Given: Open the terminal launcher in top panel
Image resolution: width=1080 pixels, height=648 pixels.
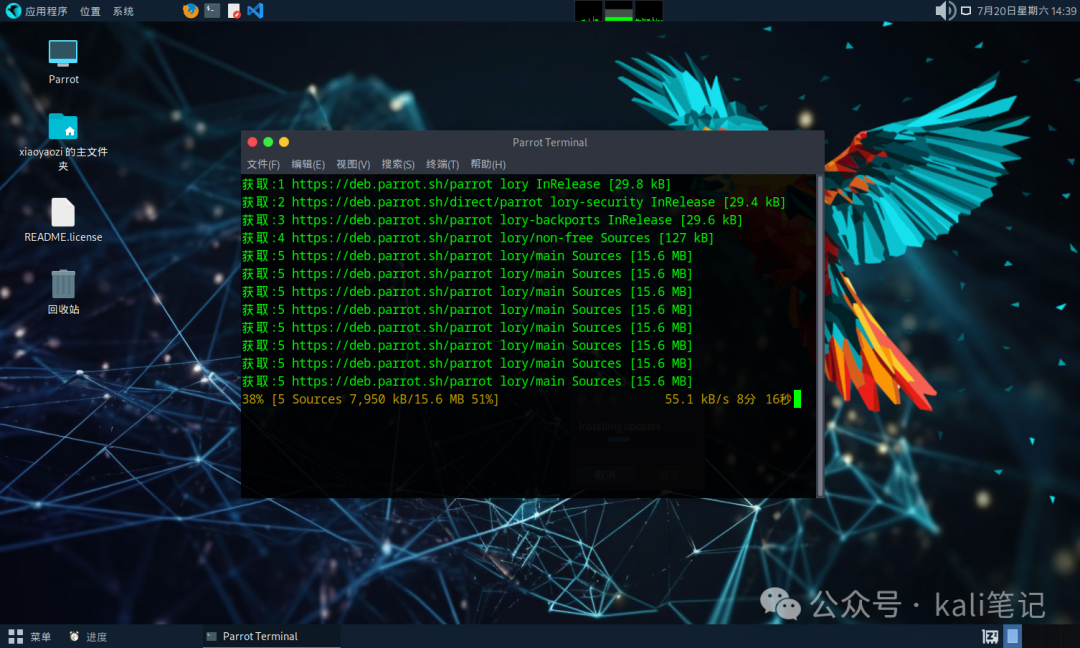Looking at the screenshot, I should click(x=212, y=10).
